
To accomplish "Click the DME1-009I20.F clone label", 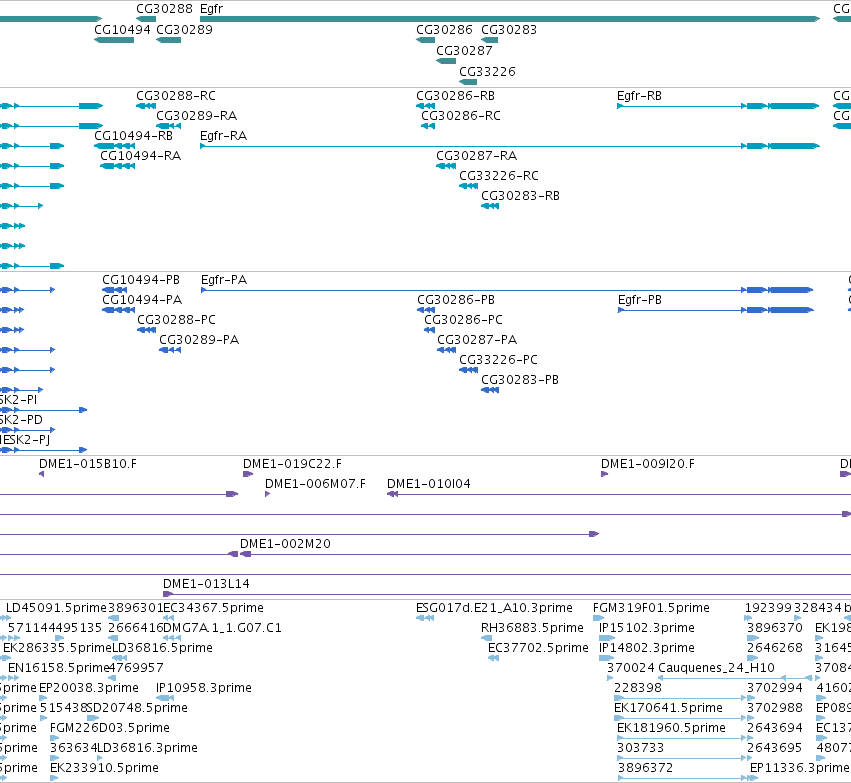I will pos(647,464).
